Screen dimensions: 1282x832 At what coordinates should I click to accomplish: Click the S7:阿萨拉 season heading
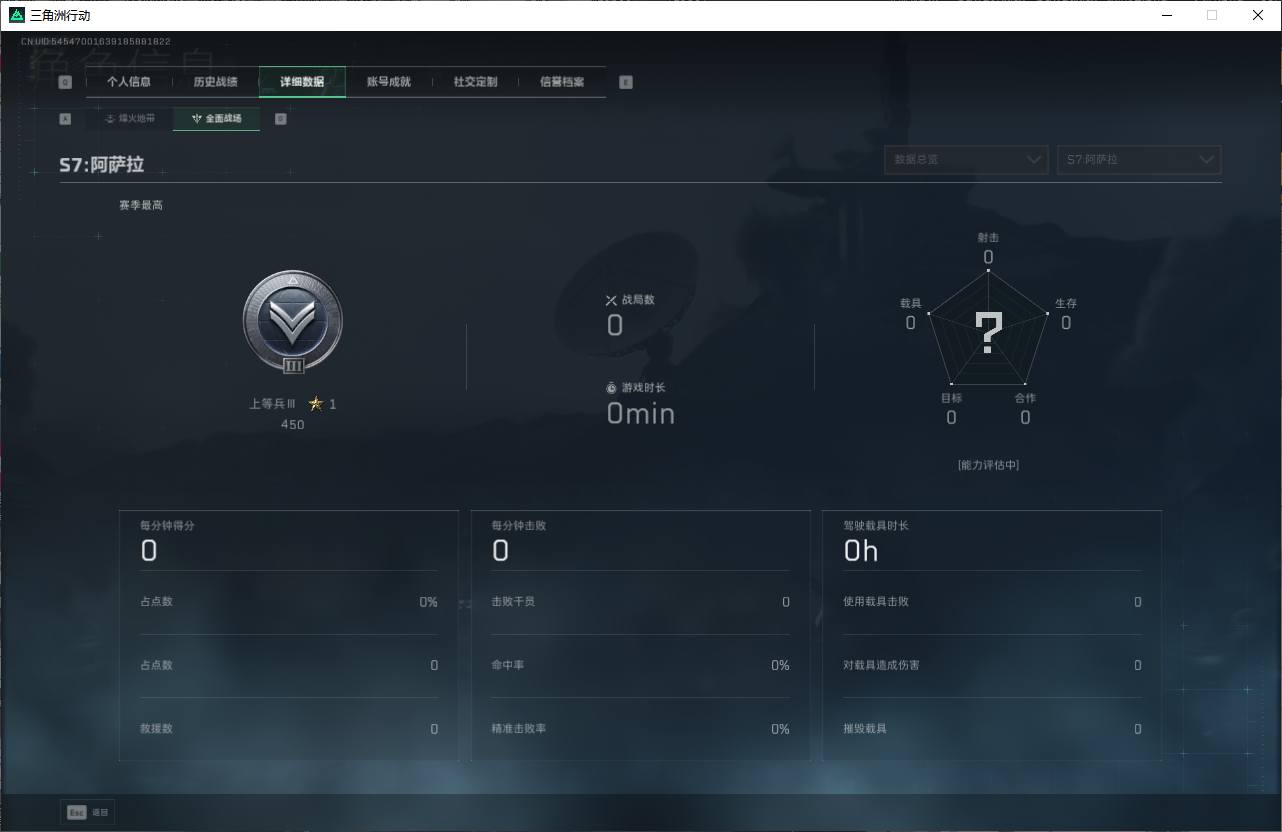[101, 165]
